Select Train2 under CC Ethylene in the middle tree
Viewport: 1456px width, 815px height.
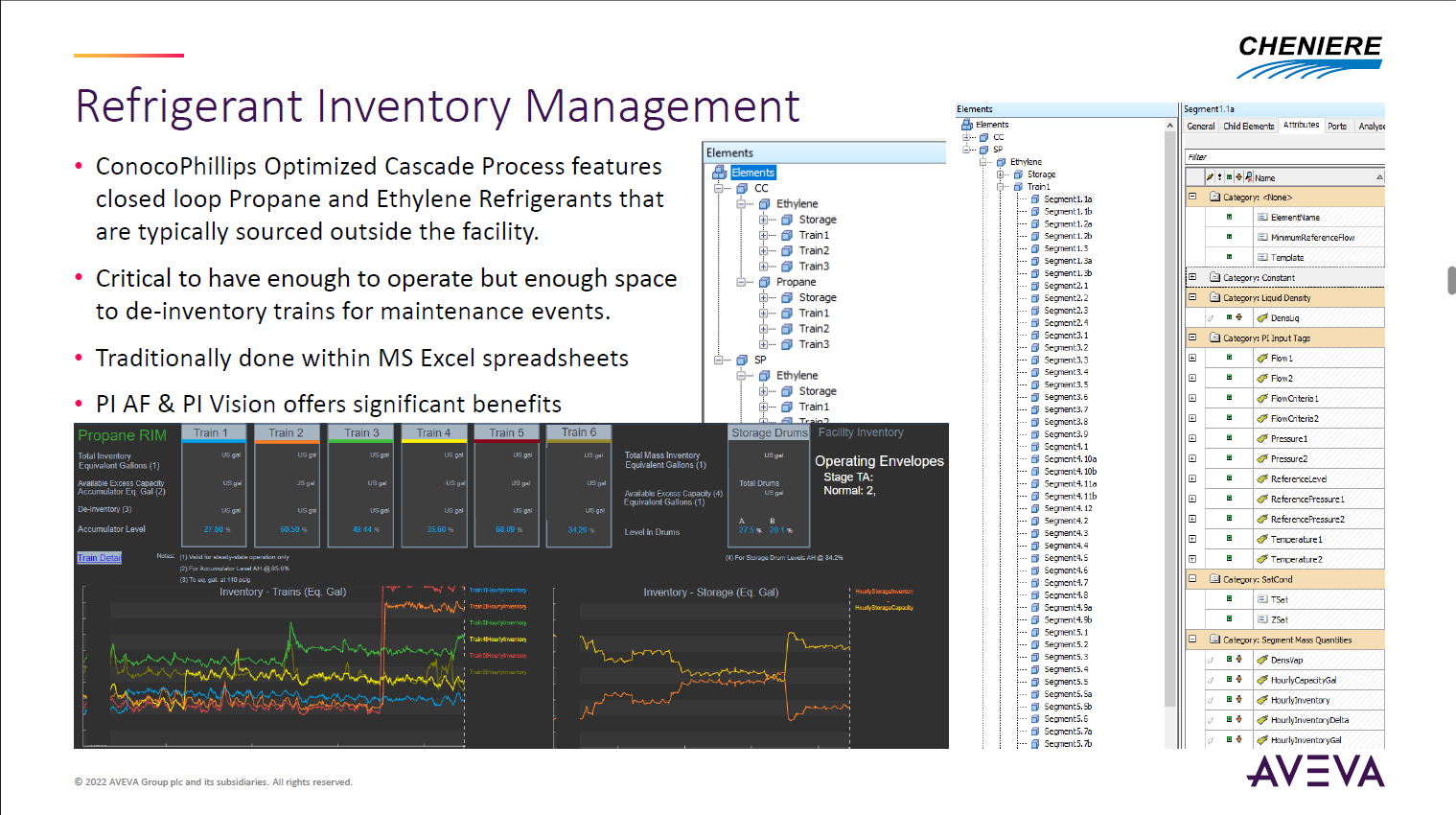tap(814, 251)
